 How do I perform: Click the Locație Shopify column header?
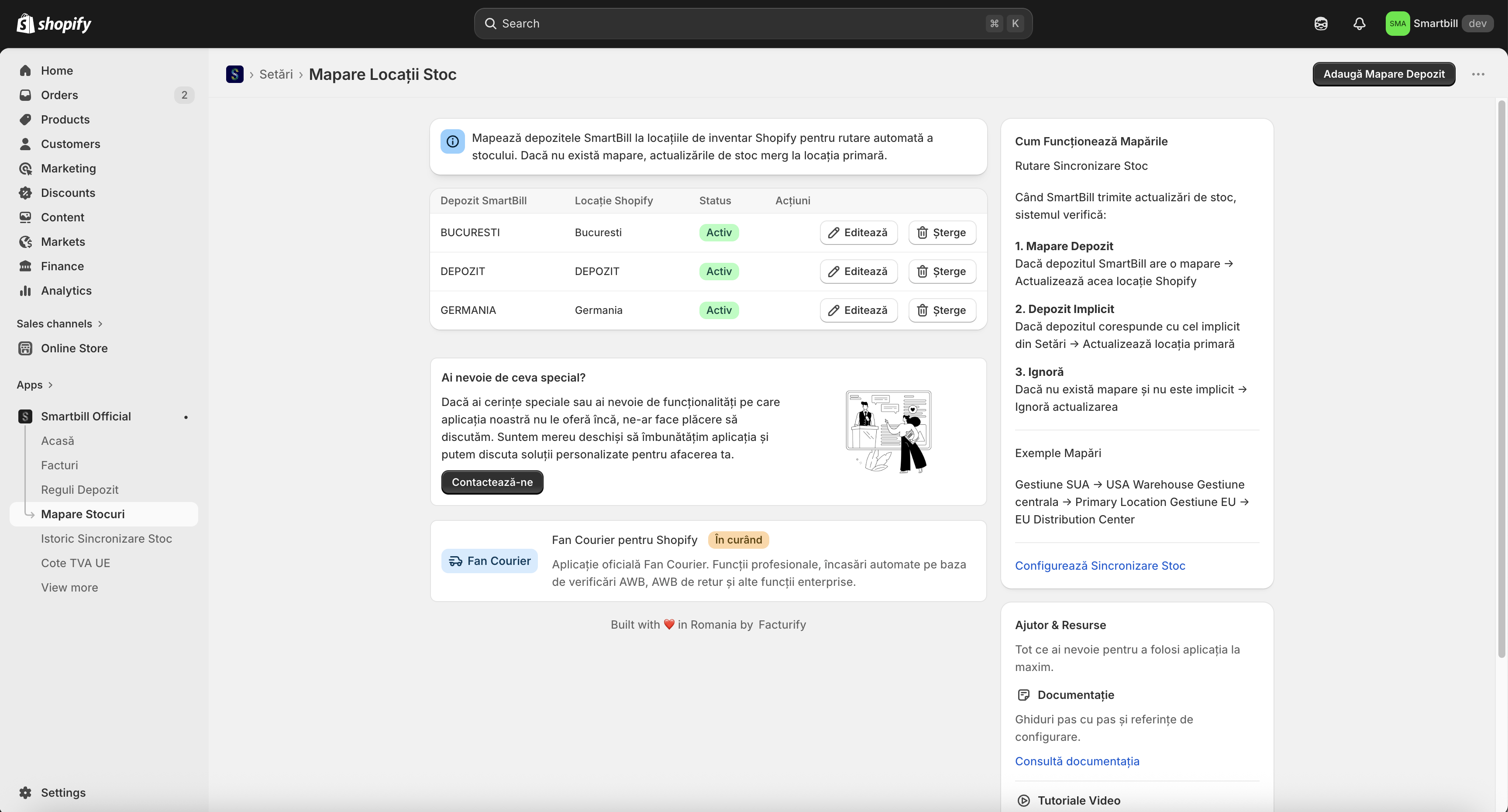coord(613,201)
